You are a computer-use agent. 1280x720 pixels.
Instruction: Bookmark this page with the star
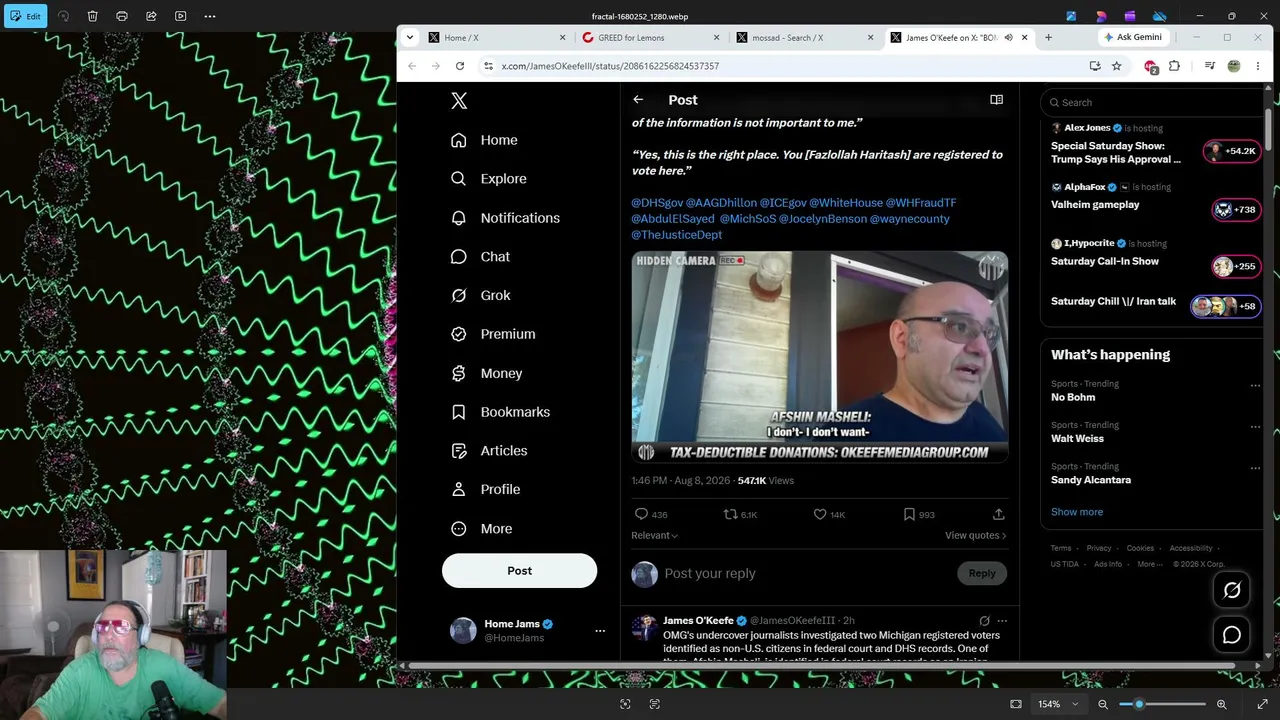pyautogui.click(x=1117, y=66)
